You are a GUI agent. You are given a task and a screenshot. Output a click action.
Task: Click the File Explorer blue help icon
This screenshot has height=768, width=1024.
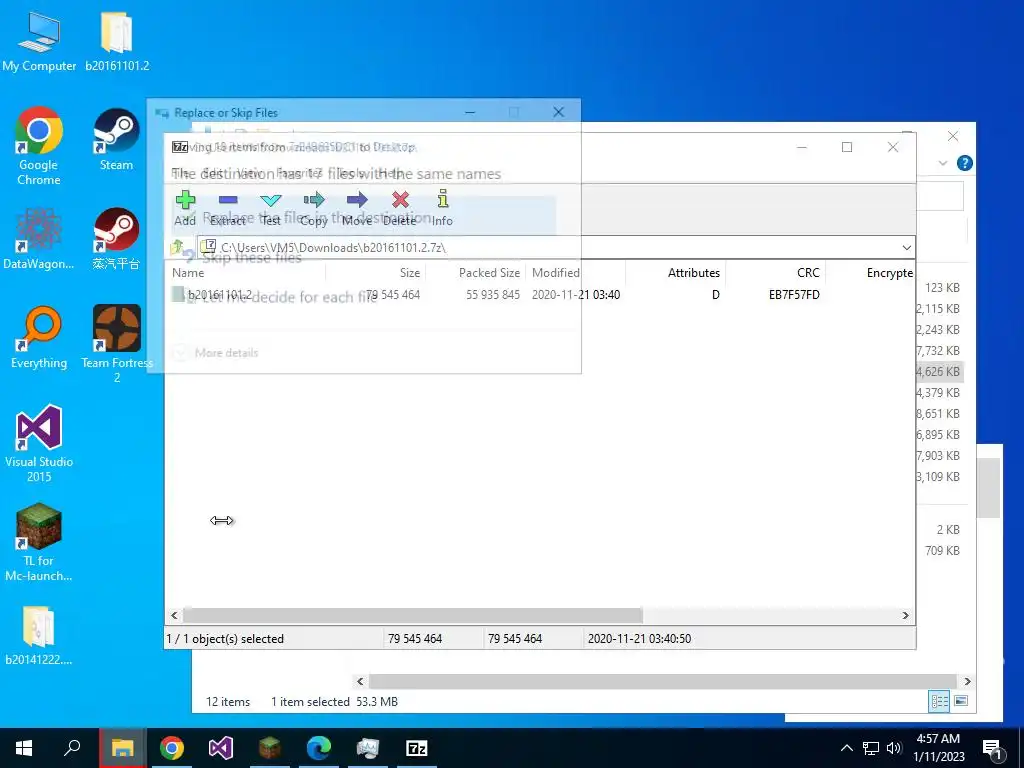pos(965,163)
